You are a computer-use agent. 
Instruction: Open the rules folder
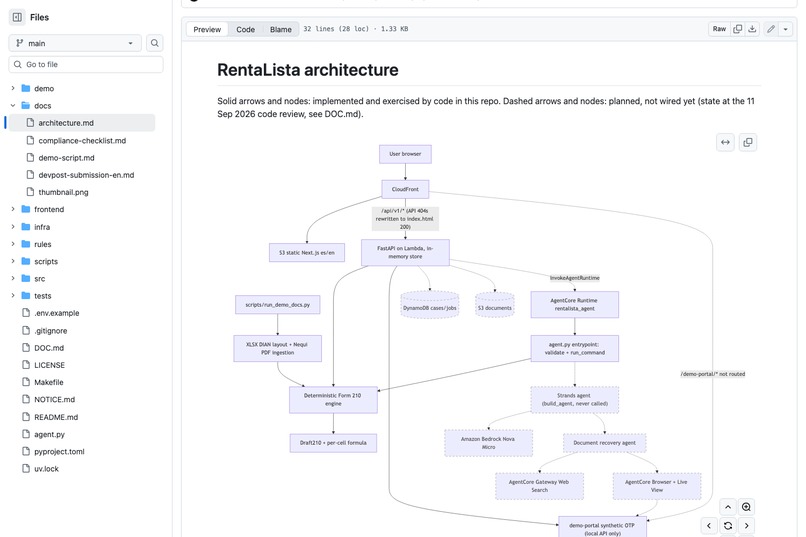click(43, 244)
